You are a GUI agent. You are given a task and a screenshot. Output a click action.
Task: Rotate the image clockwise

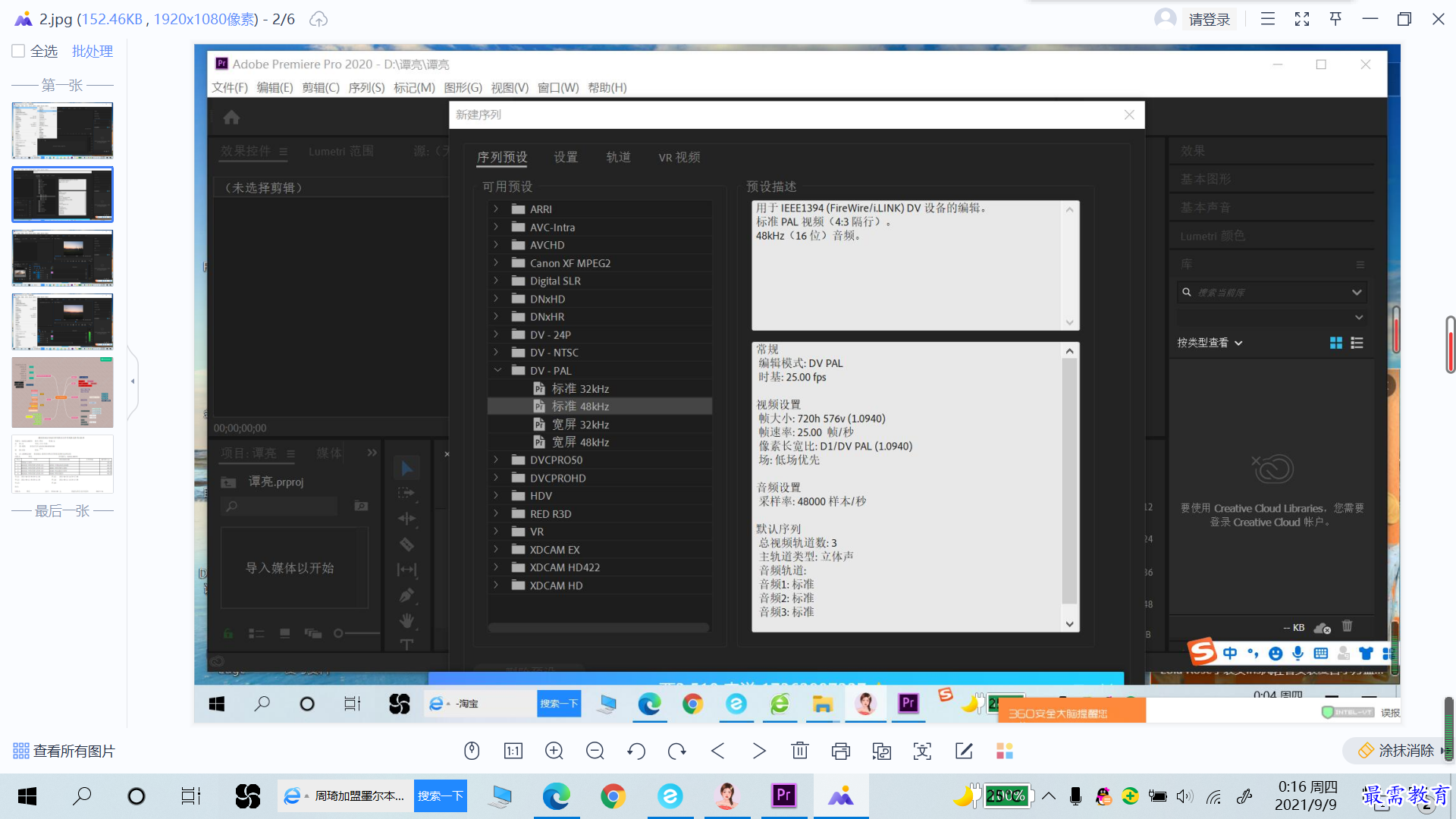tap(677, 751)
